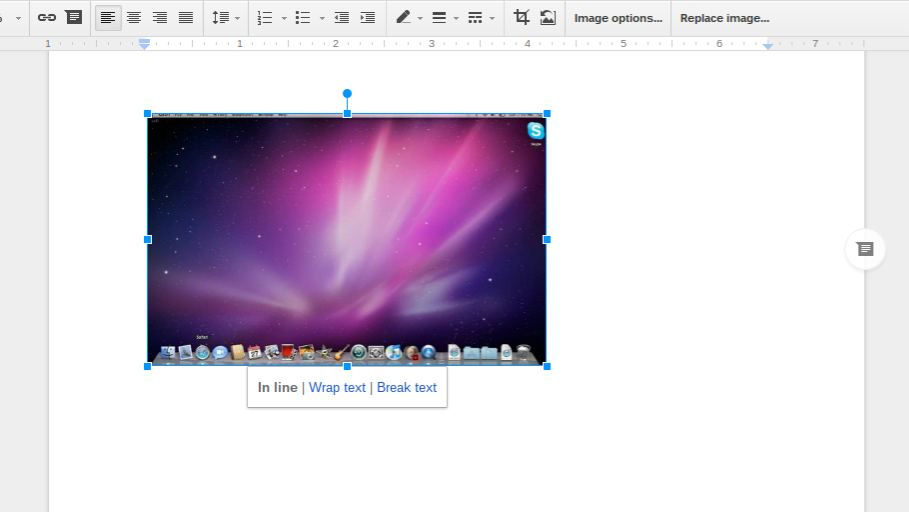
Task: Click bottom-middle resize handle of image
Action: coord(347,366)
